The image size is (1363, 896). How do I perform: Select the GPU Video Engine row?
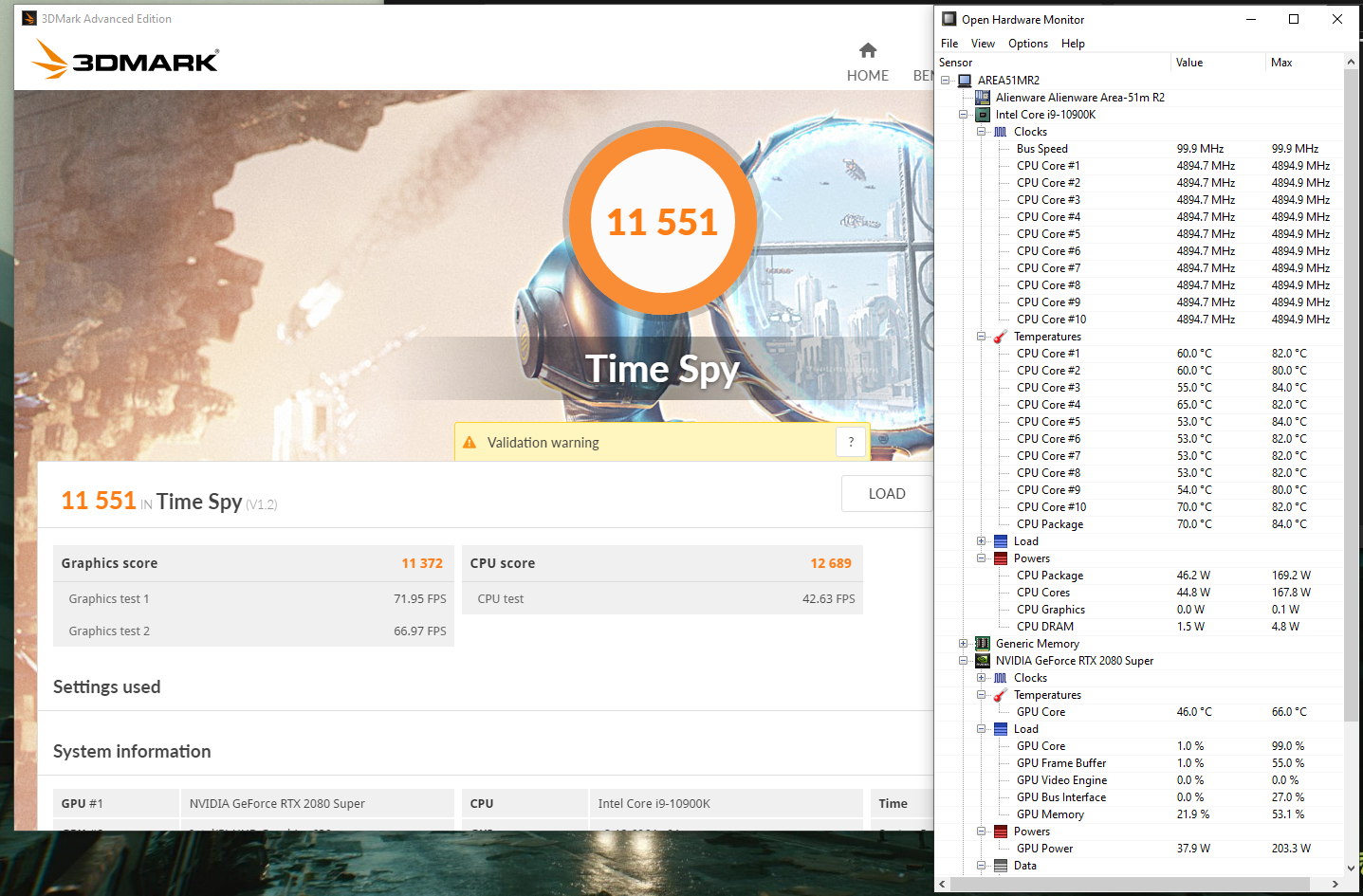pos(1140,780)
